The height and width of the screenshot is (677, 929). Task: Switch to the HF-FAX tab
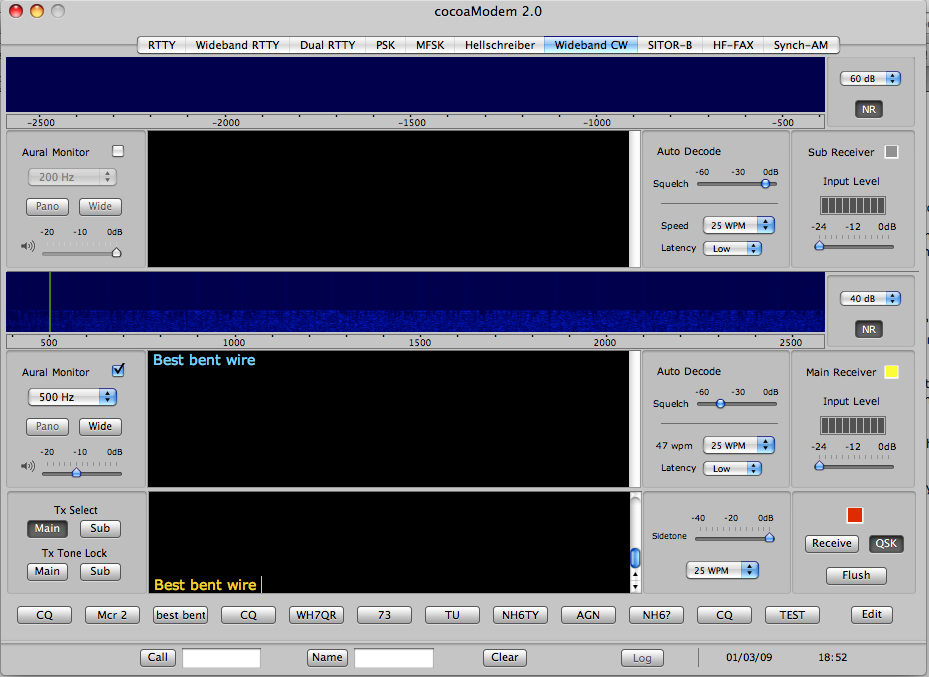point(733,45)
